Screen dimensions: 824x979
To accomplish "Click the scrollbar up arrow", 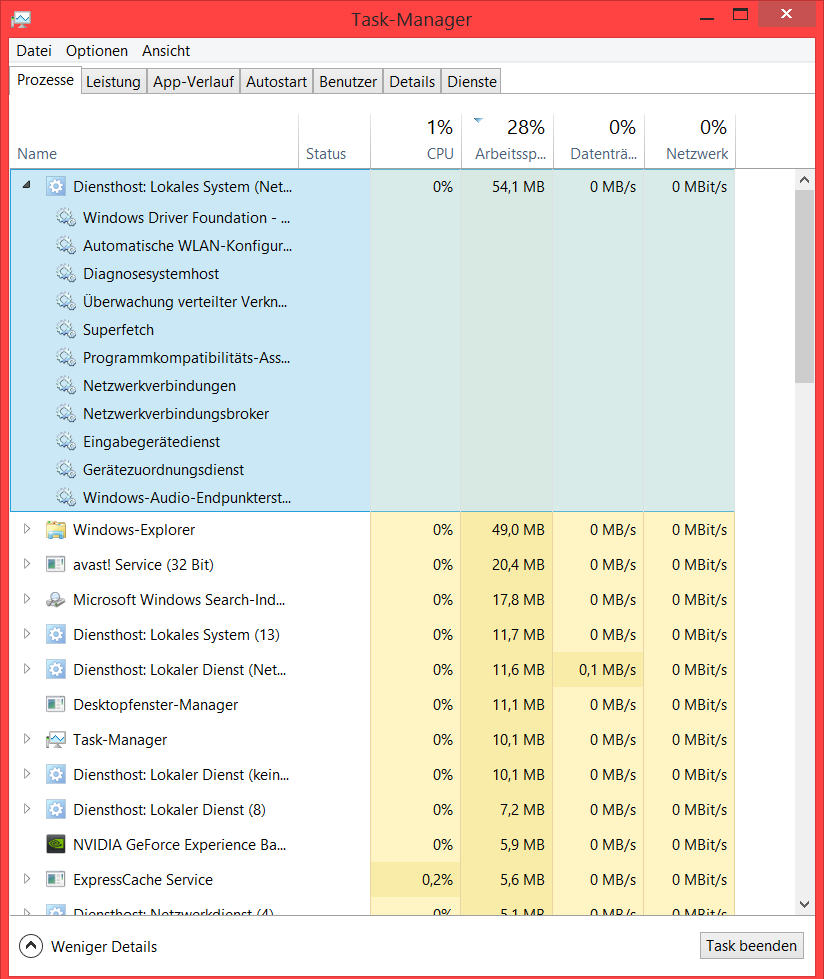I will (x=804, y=180).
